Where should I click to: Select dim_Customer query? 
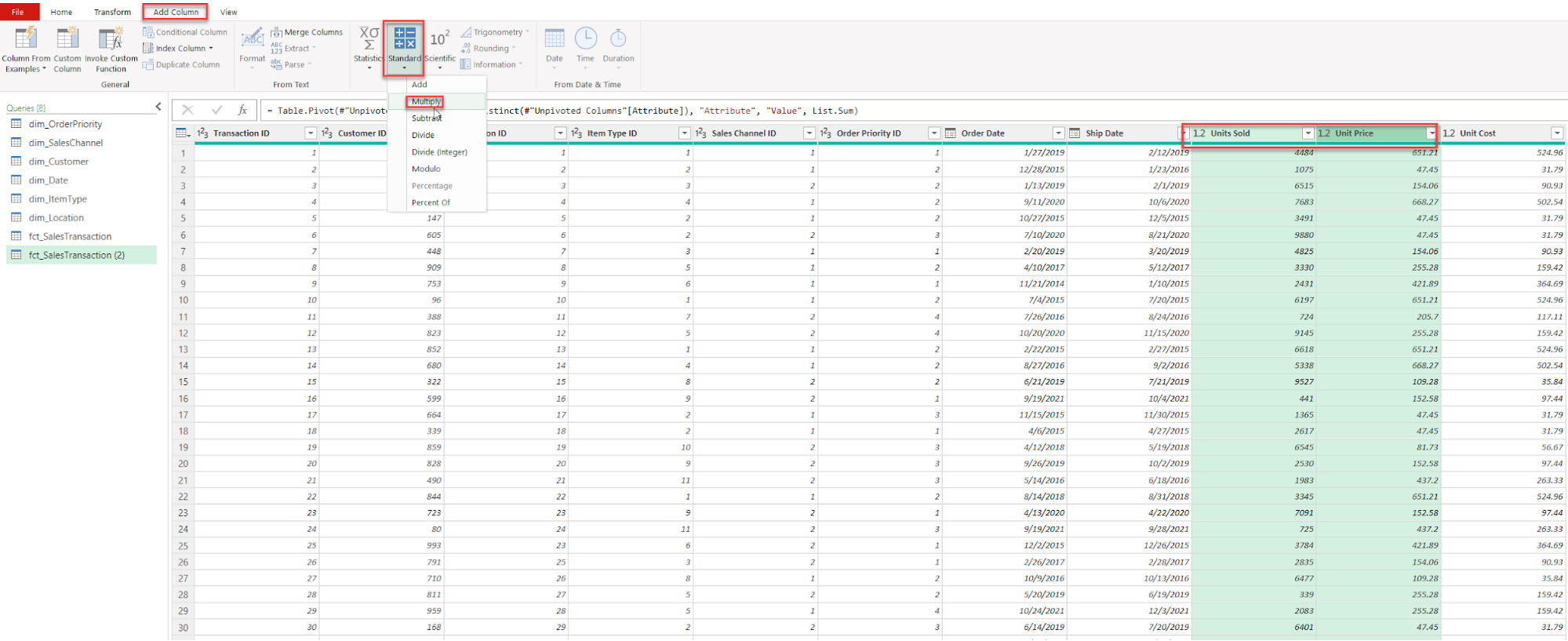(x=82, y=162)
